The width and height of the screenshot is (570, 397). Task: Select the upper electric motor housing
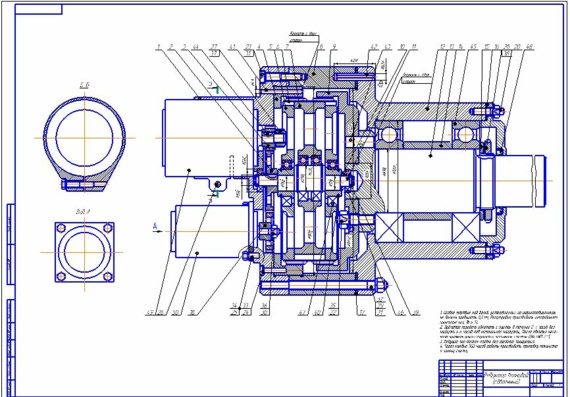(x=208, y=138)
